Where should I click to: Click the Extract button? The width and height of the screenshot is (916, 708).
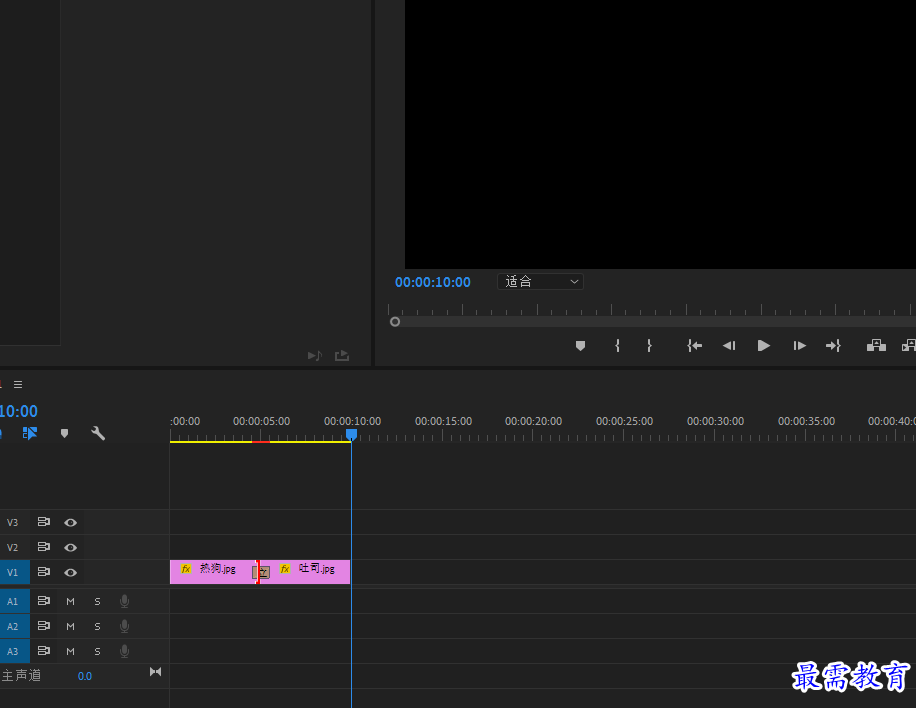click(x=909, y=345)
